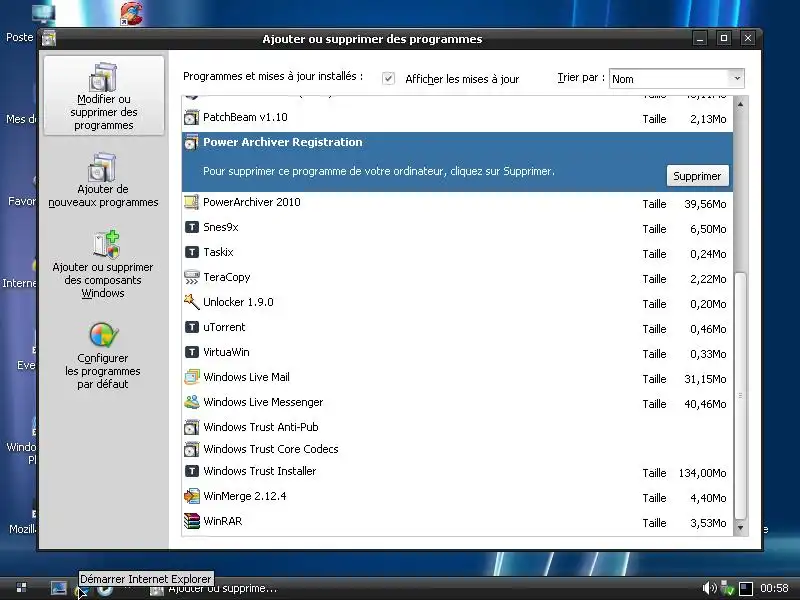Click the Windows Trust Core Codecs icon
800x600 pixels.
(191, 449)
